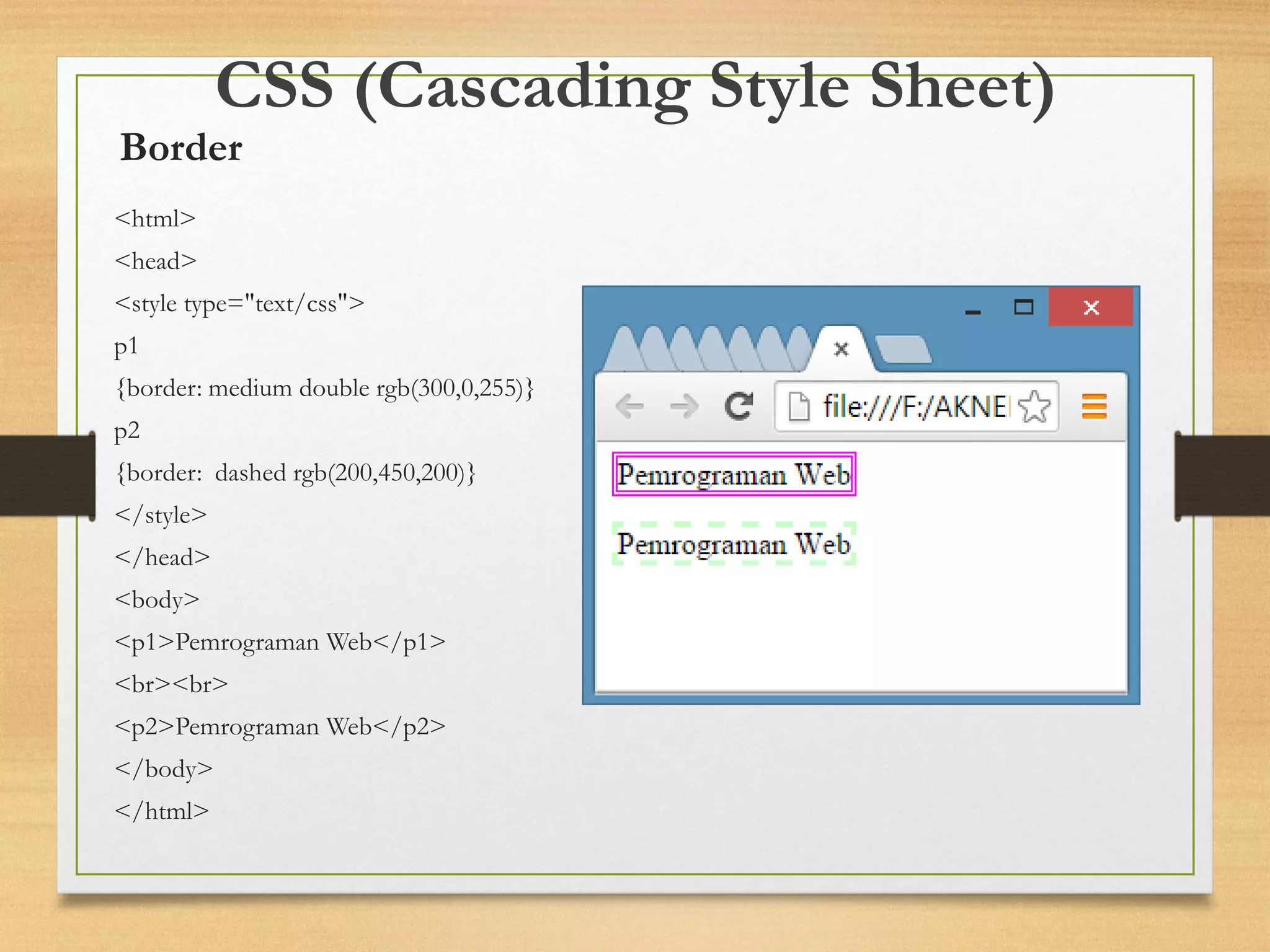Viewport: 1270px width, 952px height.
Task: Click the page file icon in the address bar
Action: 799,407
